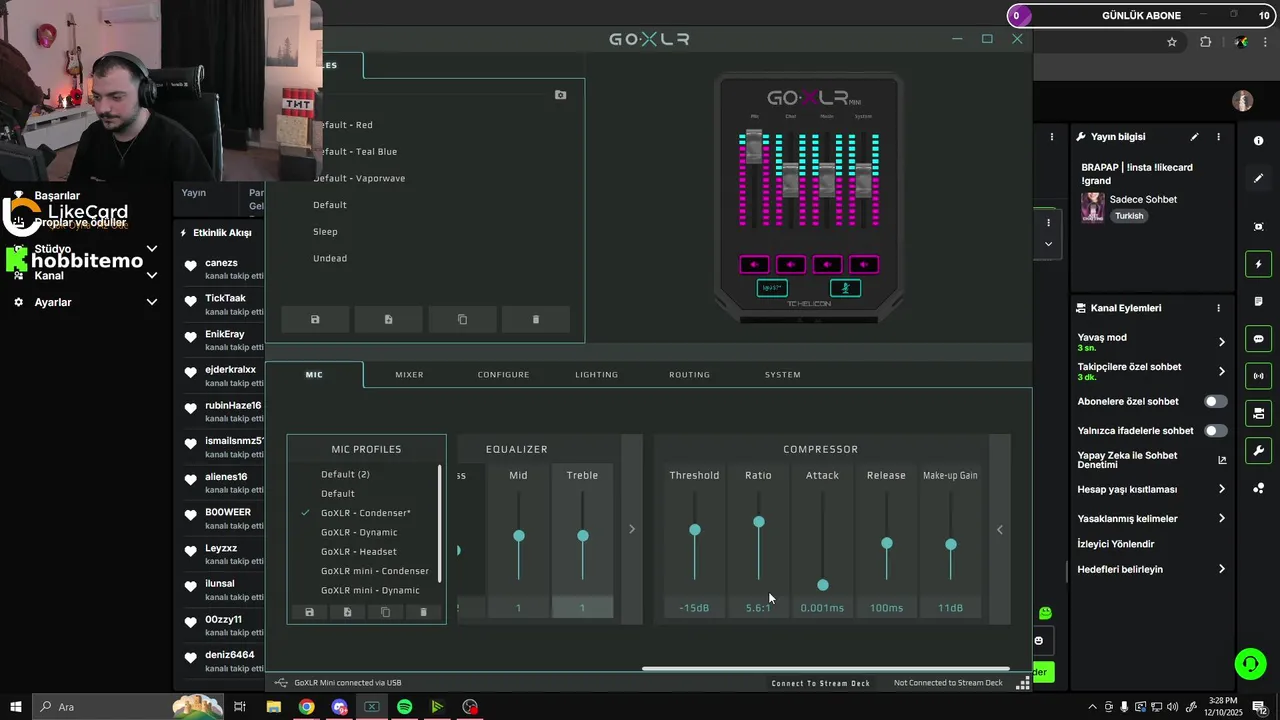Expand Takipçilere özel sohbet options

1221,371
